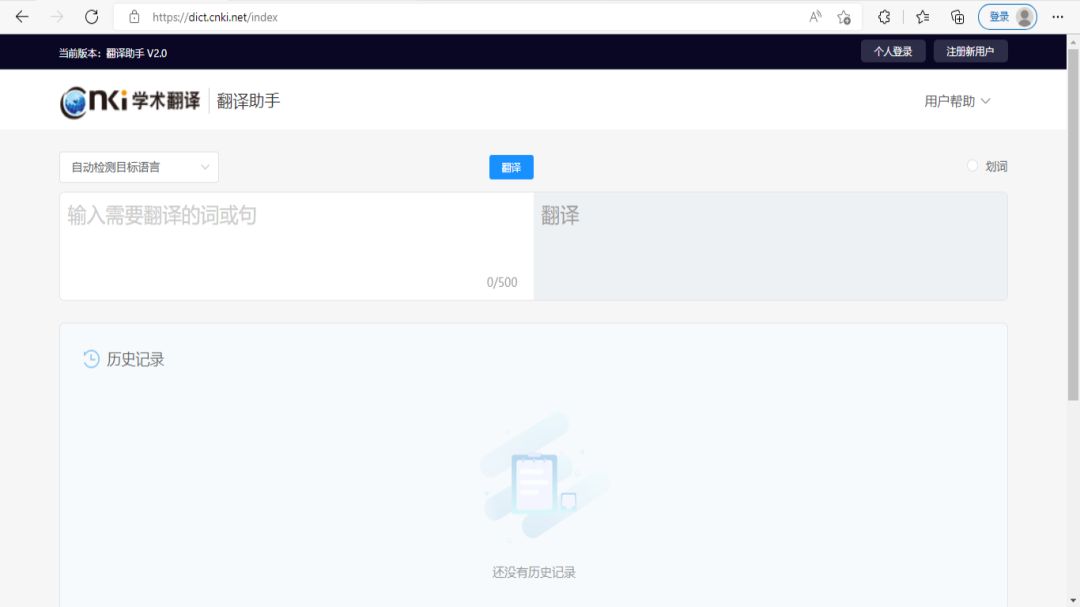Open browser settings and more menu
The height and width of the screenshot is (607, 1080).
[x=1057, y=17]
